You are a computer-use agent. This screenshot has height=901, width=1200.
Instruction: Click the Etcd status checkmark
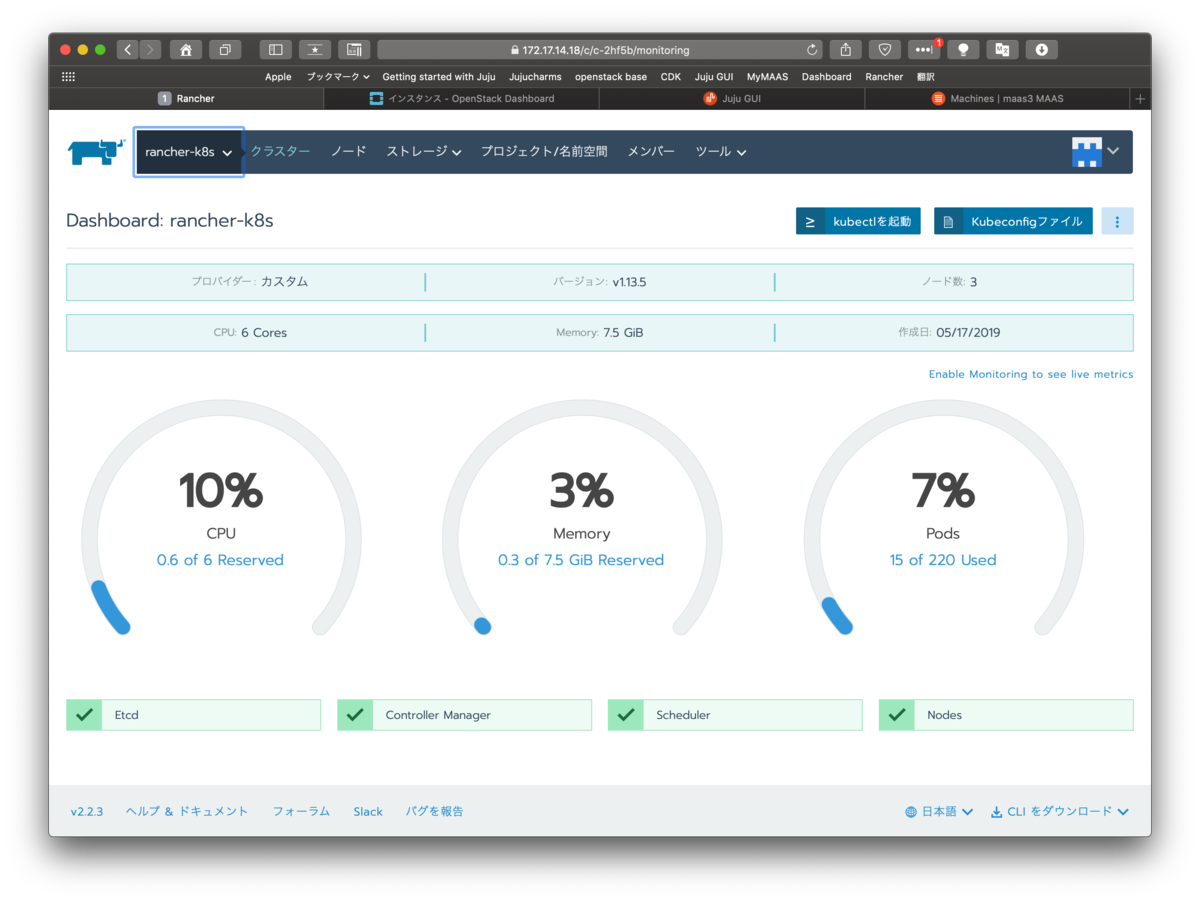pyautogui.click(x=84, y=715)
